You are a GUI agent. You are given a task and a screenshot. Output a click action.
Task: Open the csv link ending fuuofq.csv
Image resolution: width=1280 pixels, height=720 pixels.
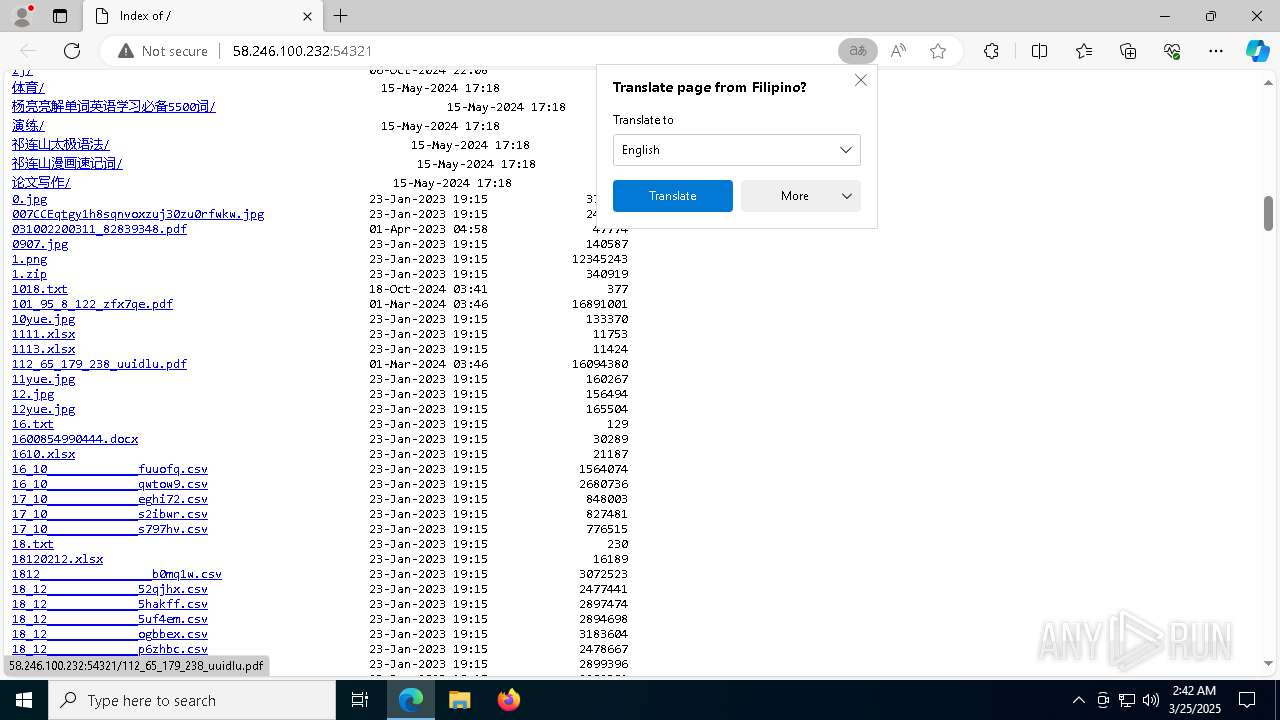pyautogui.click(x=110, y=469)
